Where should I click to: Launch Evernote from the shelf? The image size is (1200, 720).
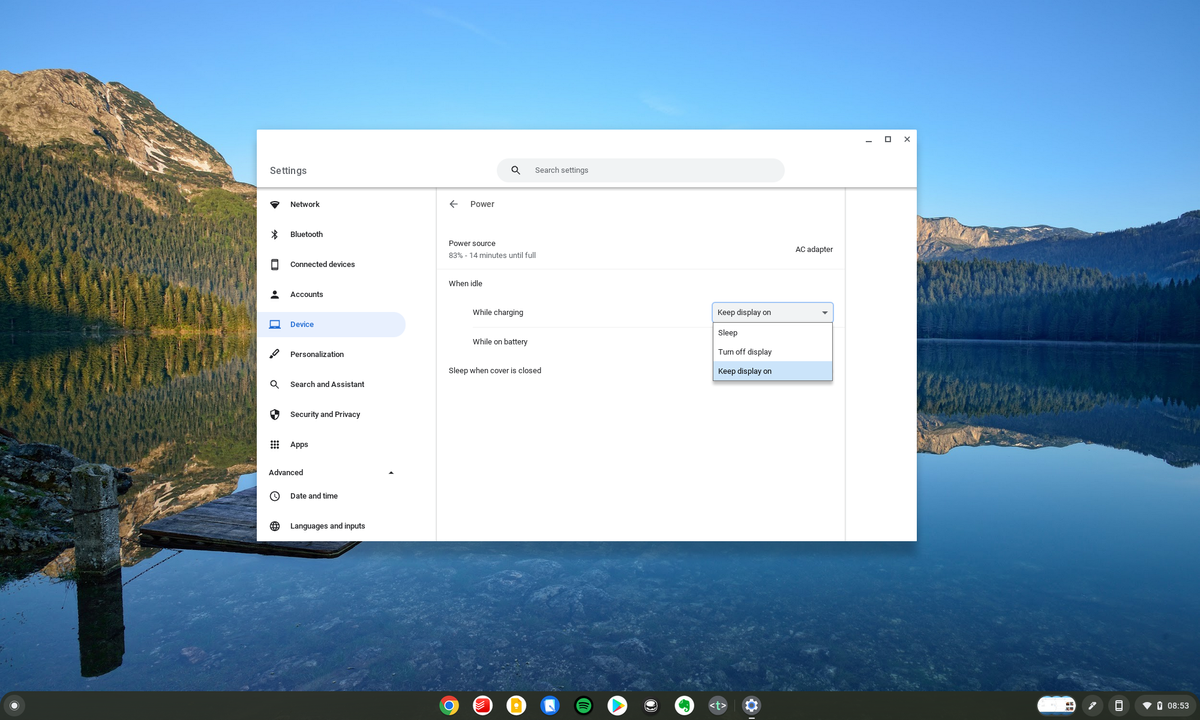(684, 705)
